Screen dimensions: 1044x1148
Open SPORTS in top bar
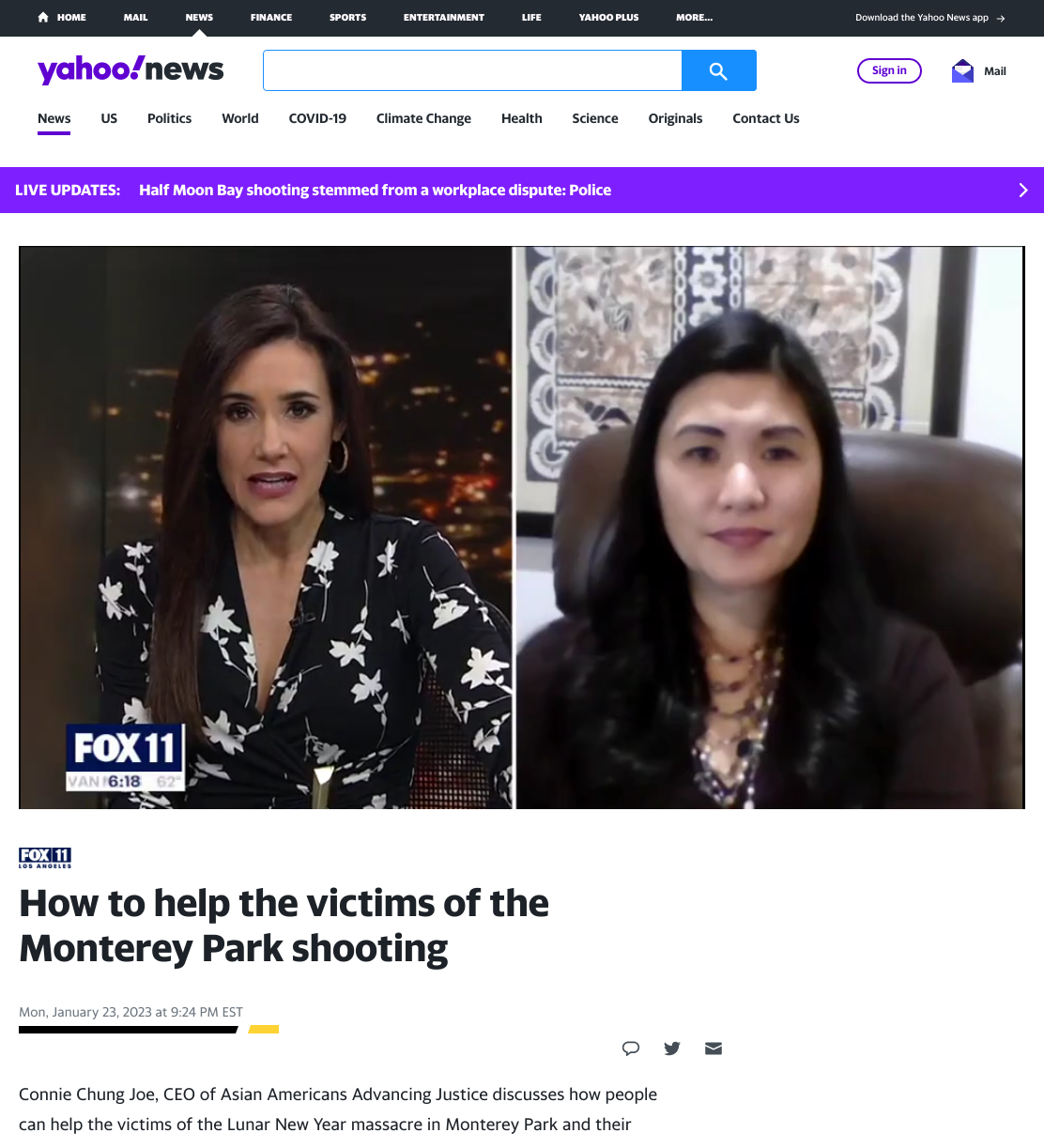pos(347,17)
